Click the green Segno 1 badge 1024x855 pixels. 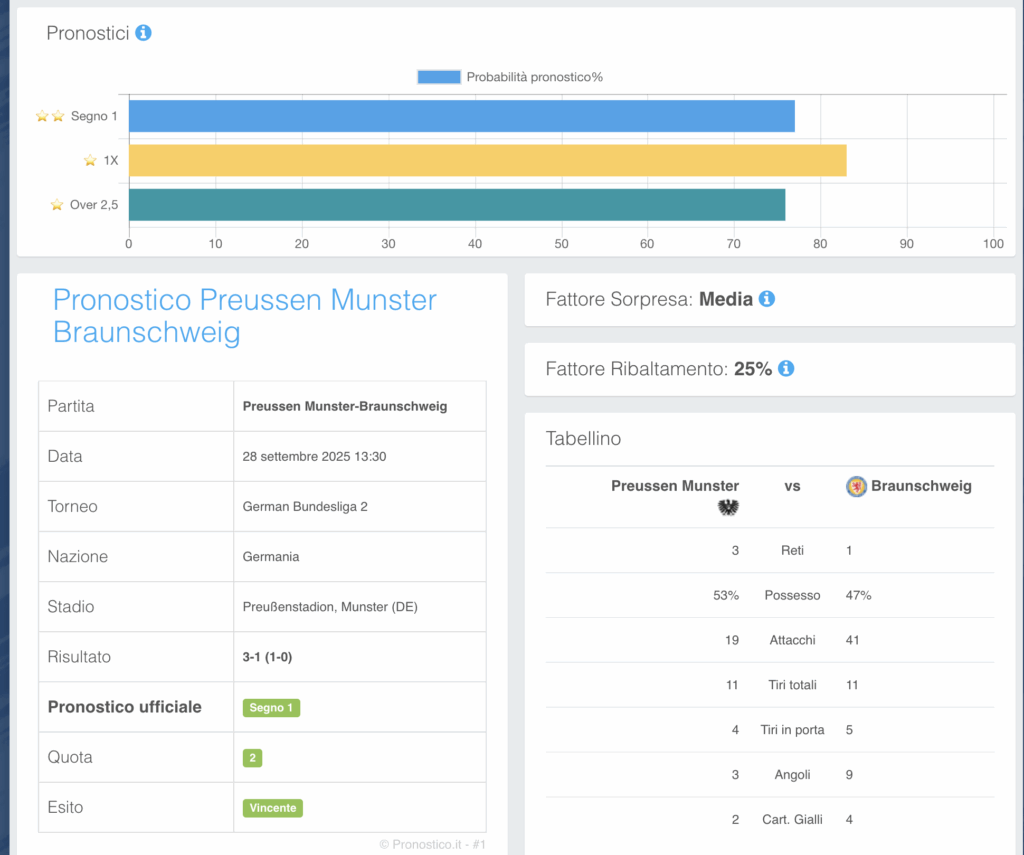271,708
